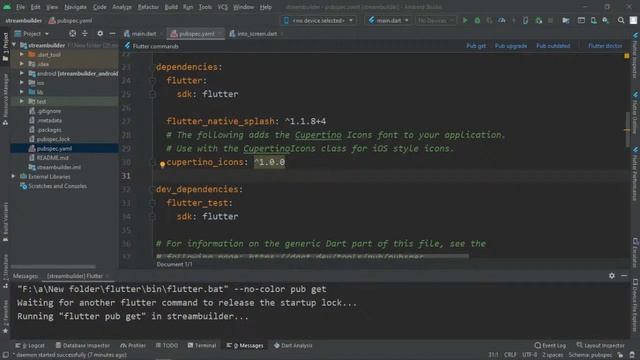Expand the test folder
The image size is (640, 360).
[22, 101]
